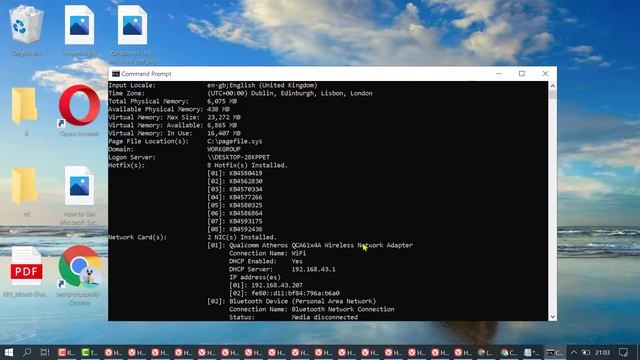Click the Logon Server \\DESKTOP line
The width and height of the screenshot is (640, 360).
click(x=189, y=157)
